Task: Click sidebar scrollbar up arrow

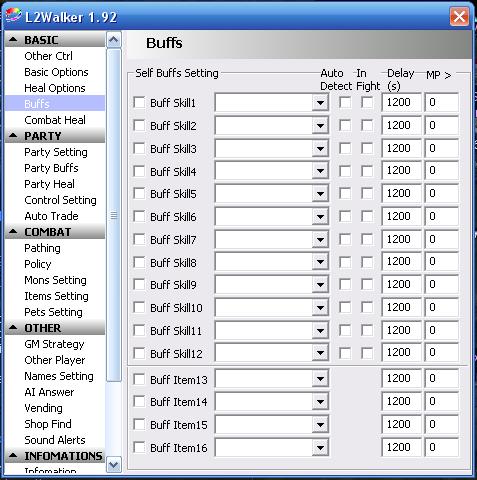Action: tap(113, 40)
